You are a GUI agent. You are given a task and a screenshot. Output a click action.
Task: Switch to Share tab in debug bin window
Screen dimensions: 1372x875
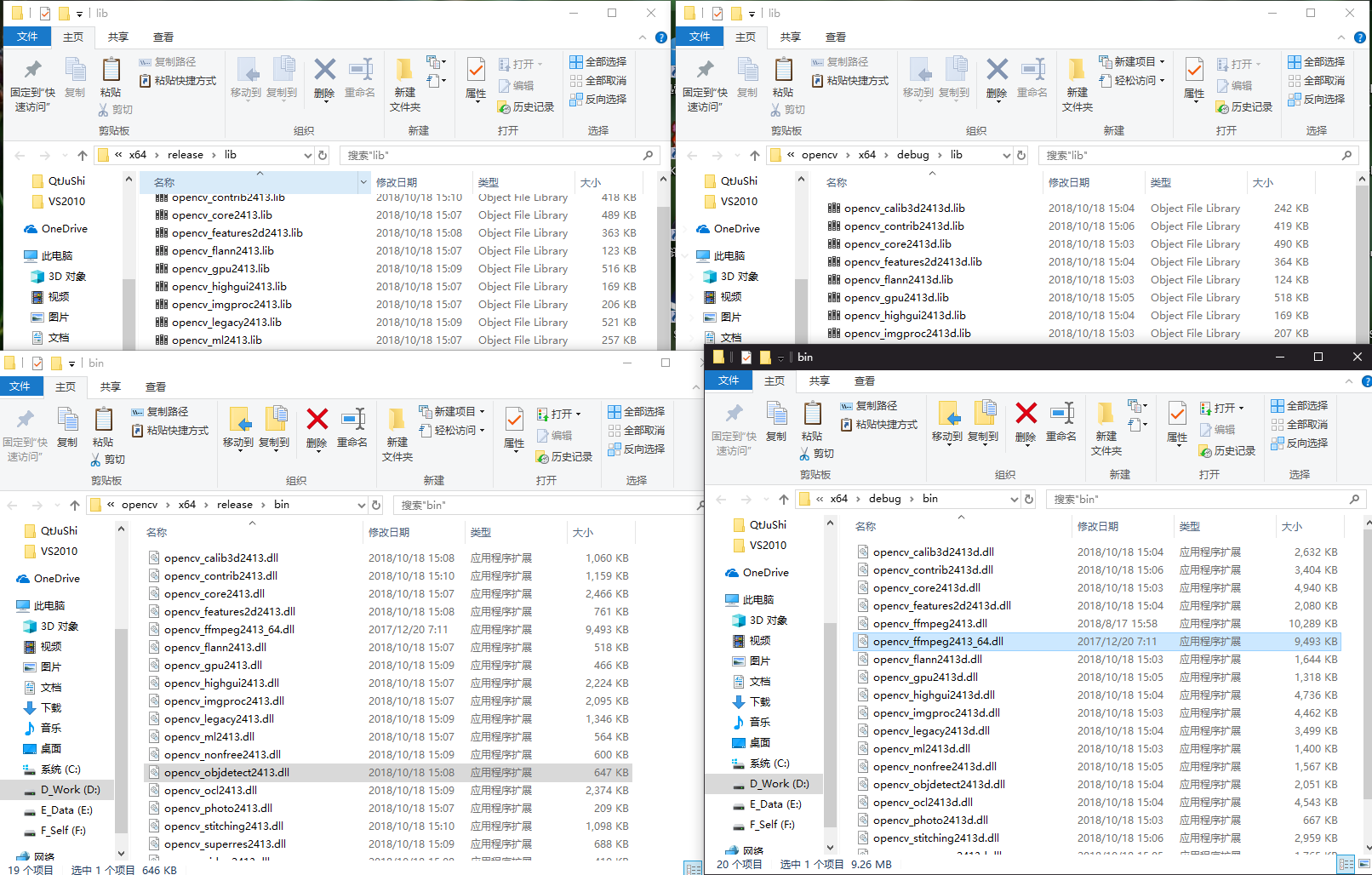[x=820, y=380]
